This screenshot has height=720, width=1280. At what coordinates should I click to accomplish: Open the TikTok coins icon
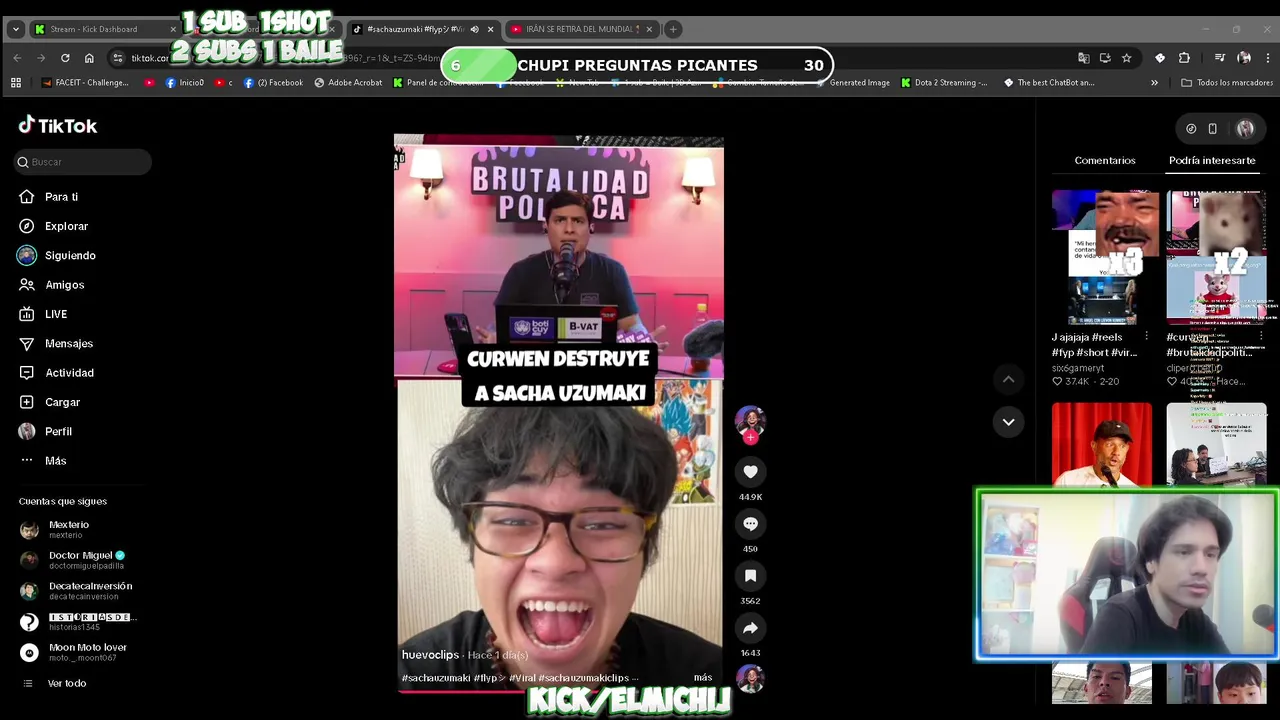1191,128
